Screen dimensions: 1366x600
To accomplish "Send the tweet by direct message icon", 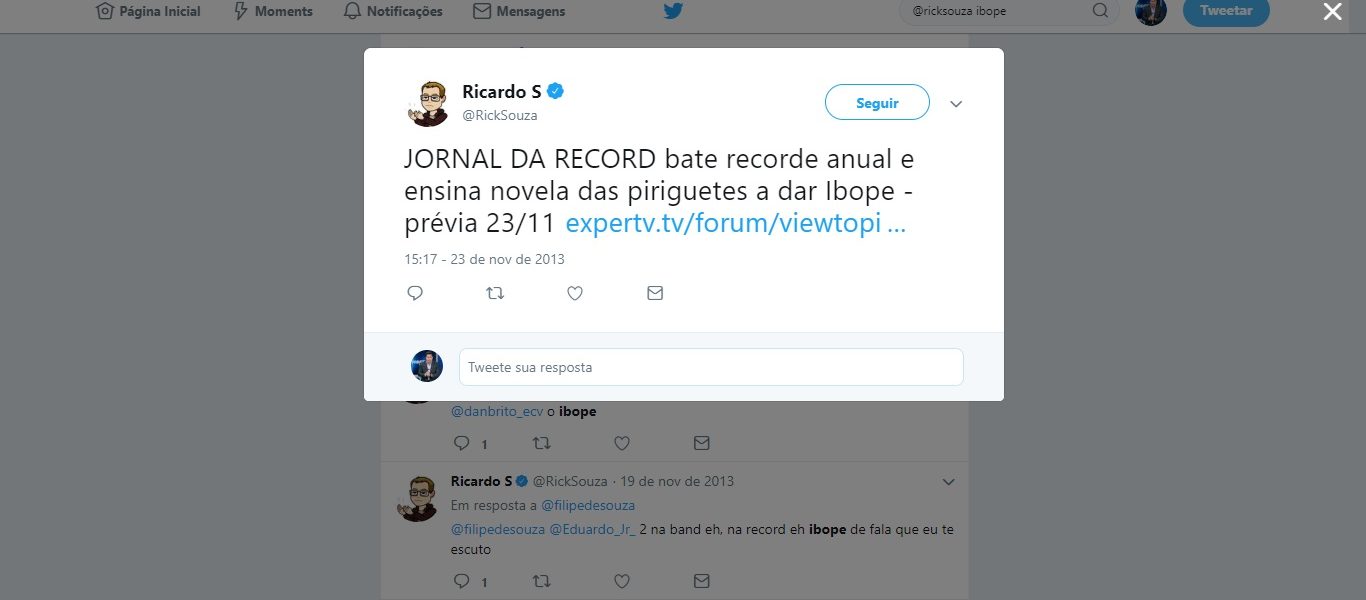I will (x=655, y=293).
